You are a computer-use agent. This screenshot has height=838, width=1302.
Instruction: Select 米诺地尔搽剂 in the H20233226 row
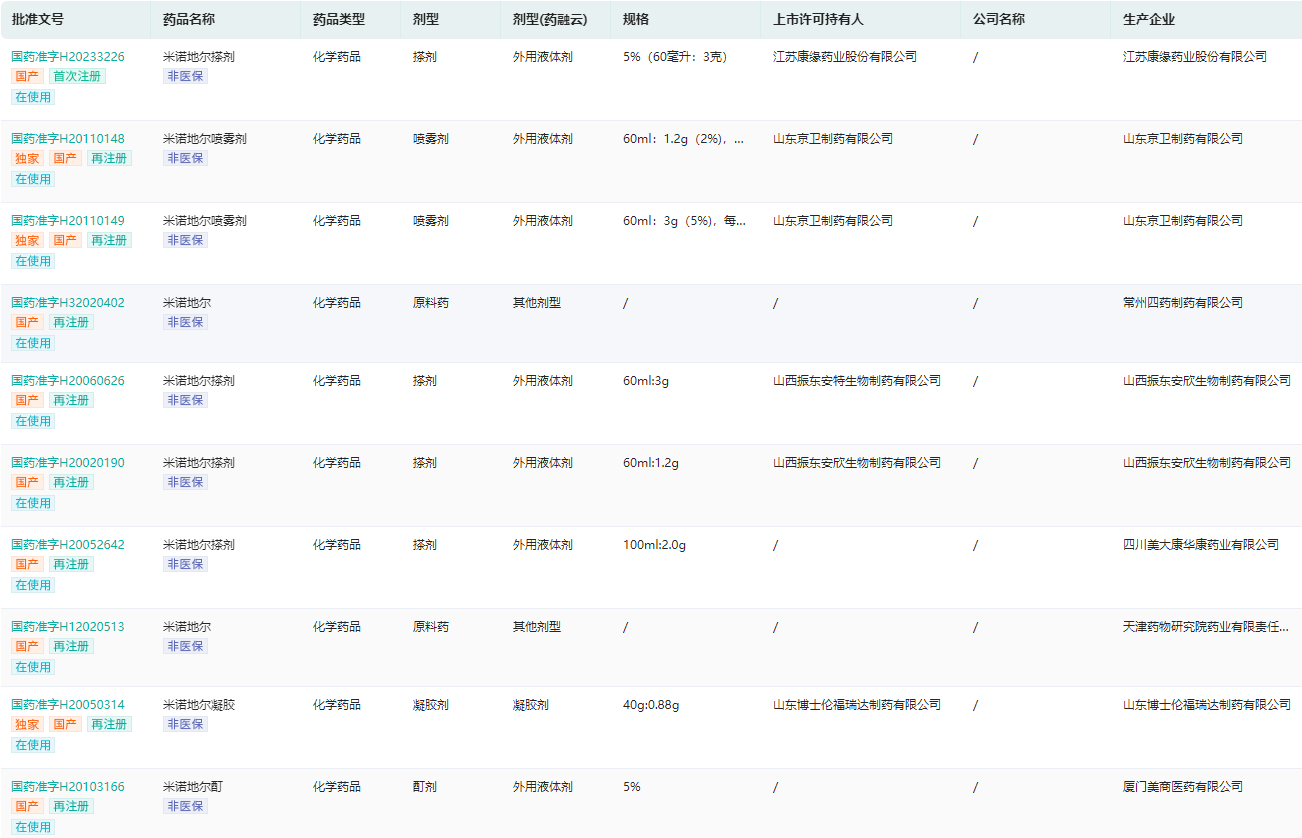199,57
